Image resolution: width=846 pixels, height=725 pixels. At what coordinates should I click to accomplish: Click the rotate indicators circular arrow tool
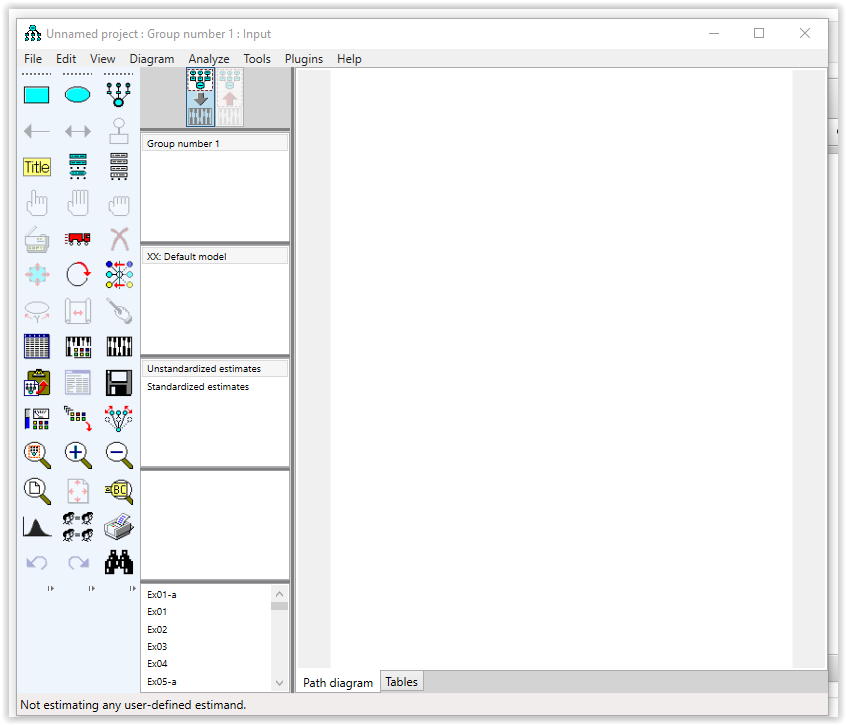click(x=78, y=275)
